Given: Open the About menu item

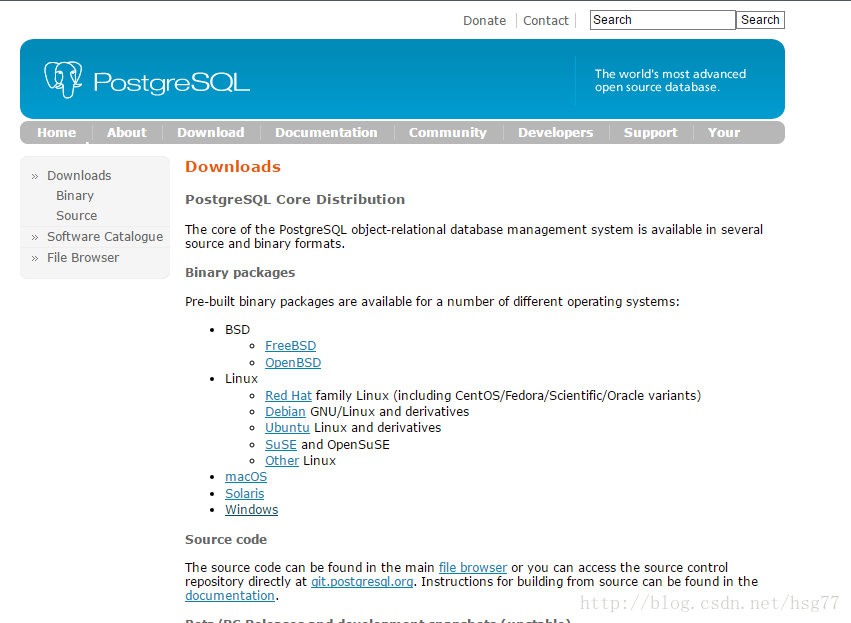Looking at the screenshot, I should (x=126, y=132).
